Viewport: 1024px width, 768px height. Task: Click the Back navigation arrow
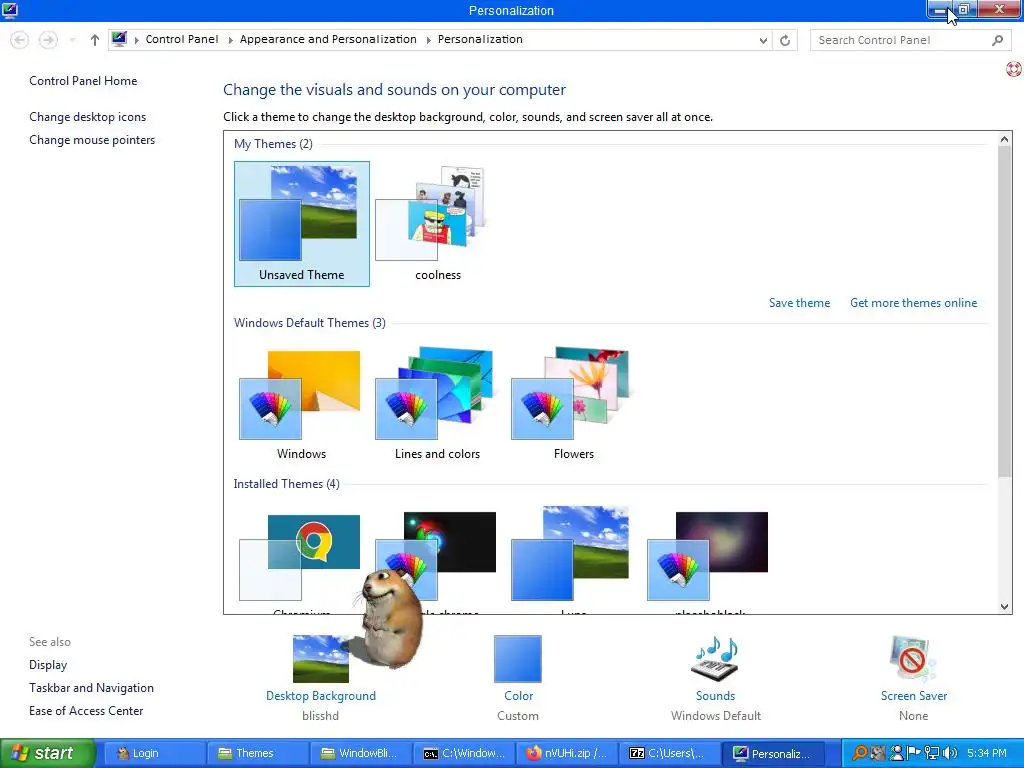[x=20, y=40]
